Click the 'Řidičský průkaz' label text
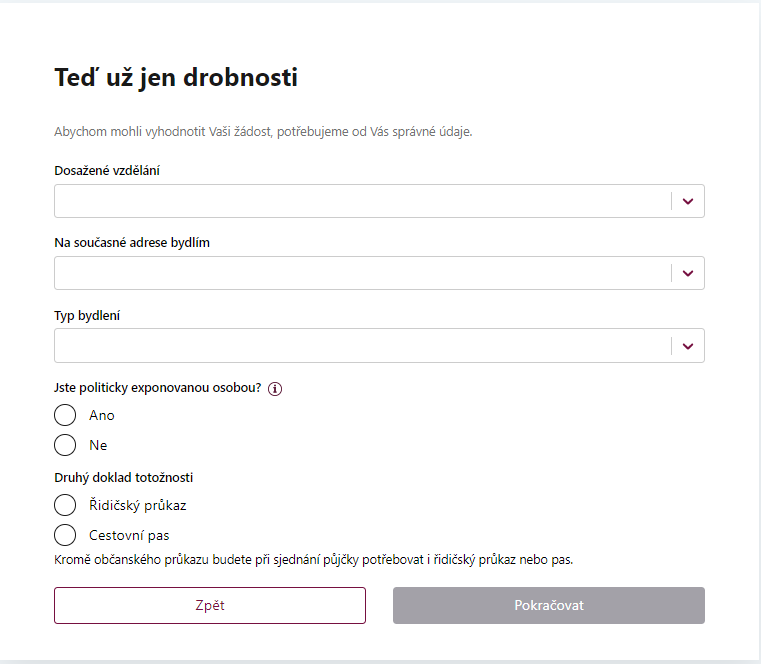The image size is (761, 664). (137, 506)
